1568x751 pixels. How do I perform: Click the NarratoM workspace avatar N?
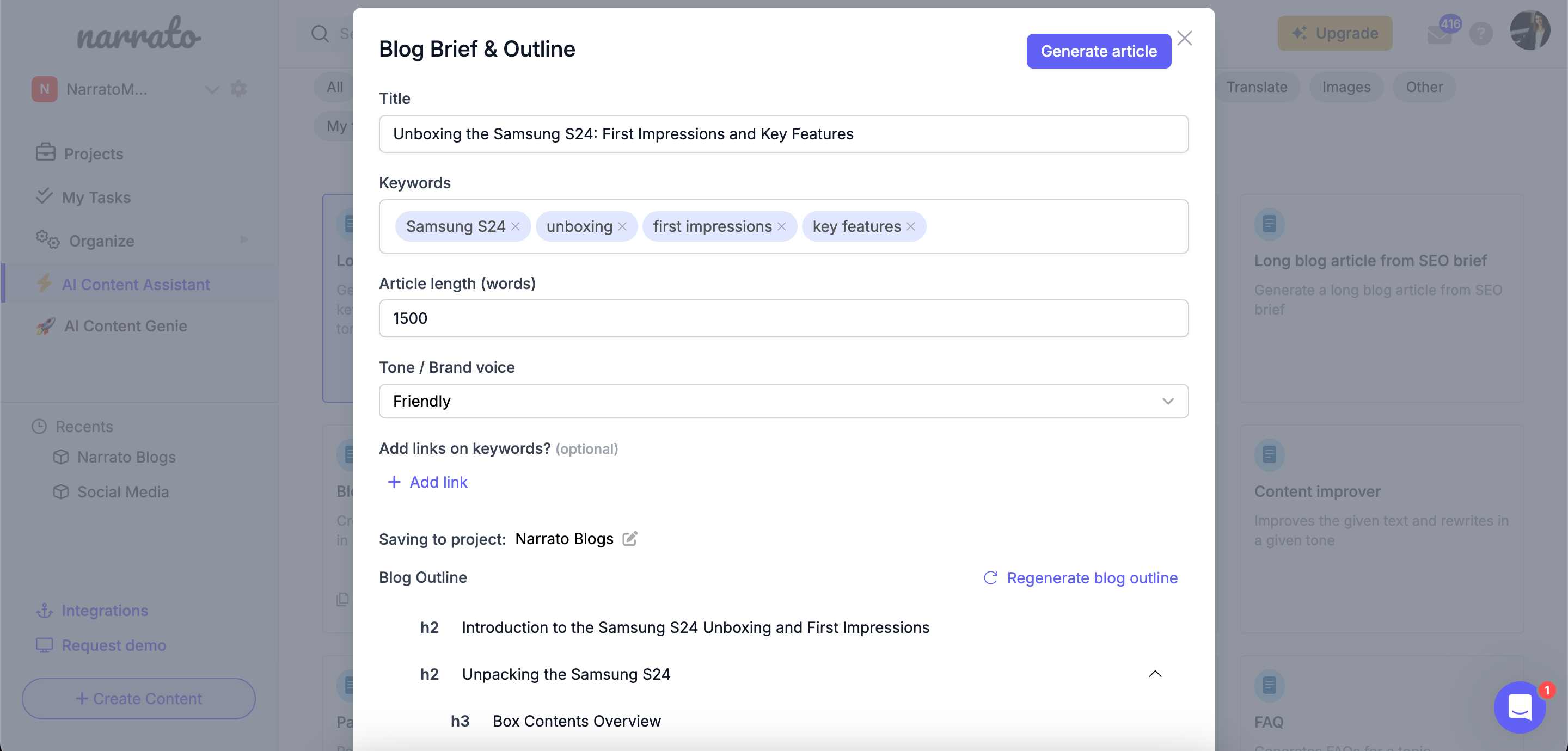(x=45, y=89)
